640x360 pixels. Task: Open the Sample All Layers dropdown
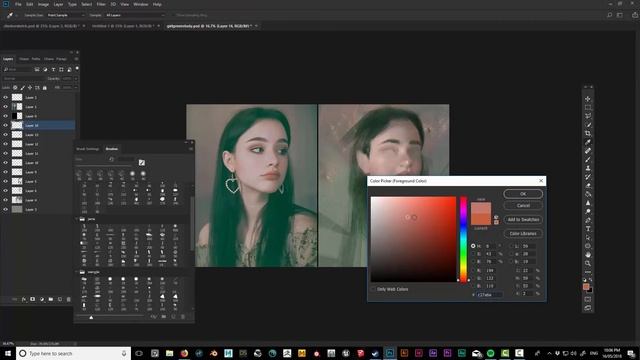[135, 15]
